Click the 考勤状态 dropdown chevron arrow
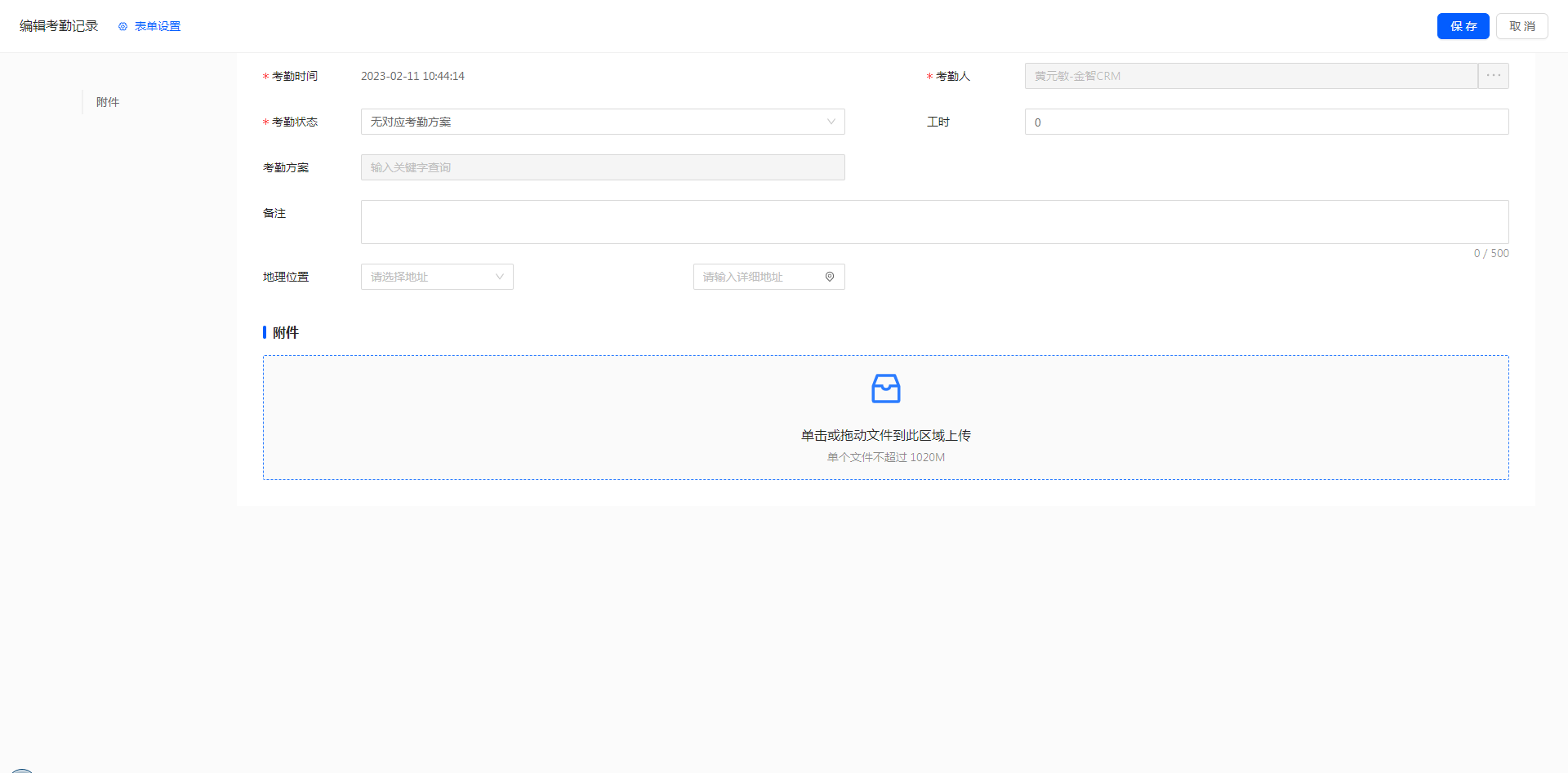 (x=831, y=122)
